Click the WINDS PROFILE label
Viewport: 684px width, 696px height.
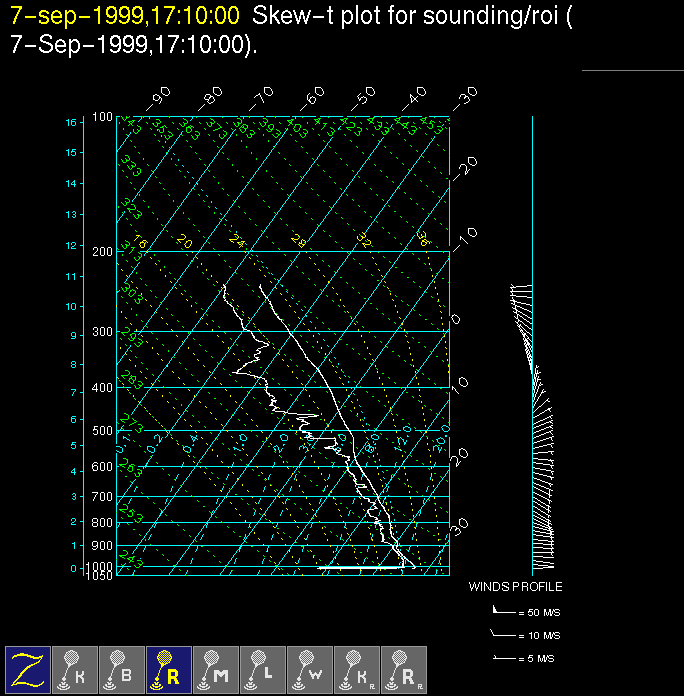coord(515,587)
